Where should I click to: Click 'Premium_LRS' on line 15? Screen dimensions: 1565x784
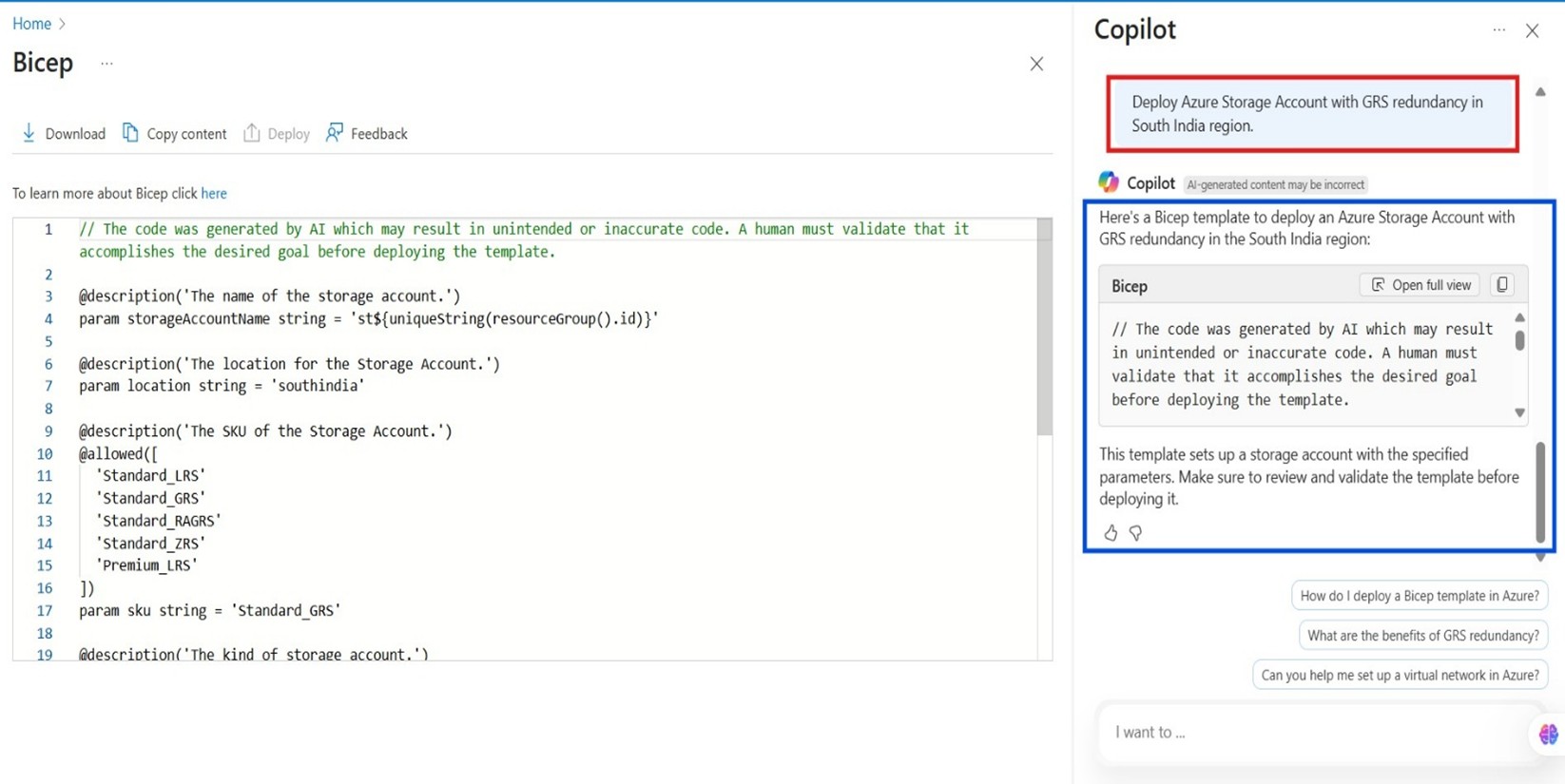coord(146,565)
